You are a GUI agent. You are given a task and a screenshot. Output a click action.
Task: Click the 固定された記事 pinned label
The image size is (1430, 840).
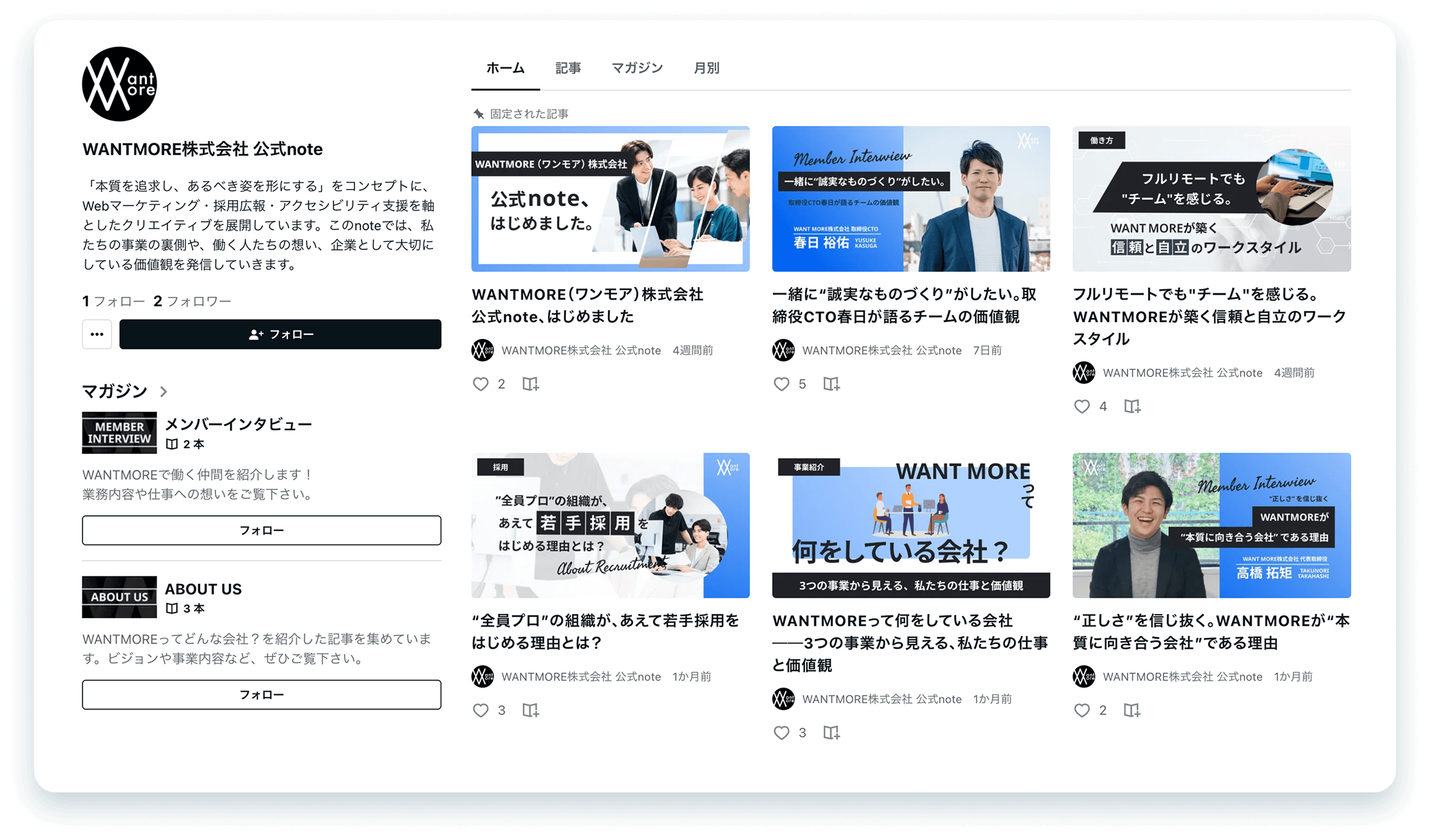click(529, 114)
